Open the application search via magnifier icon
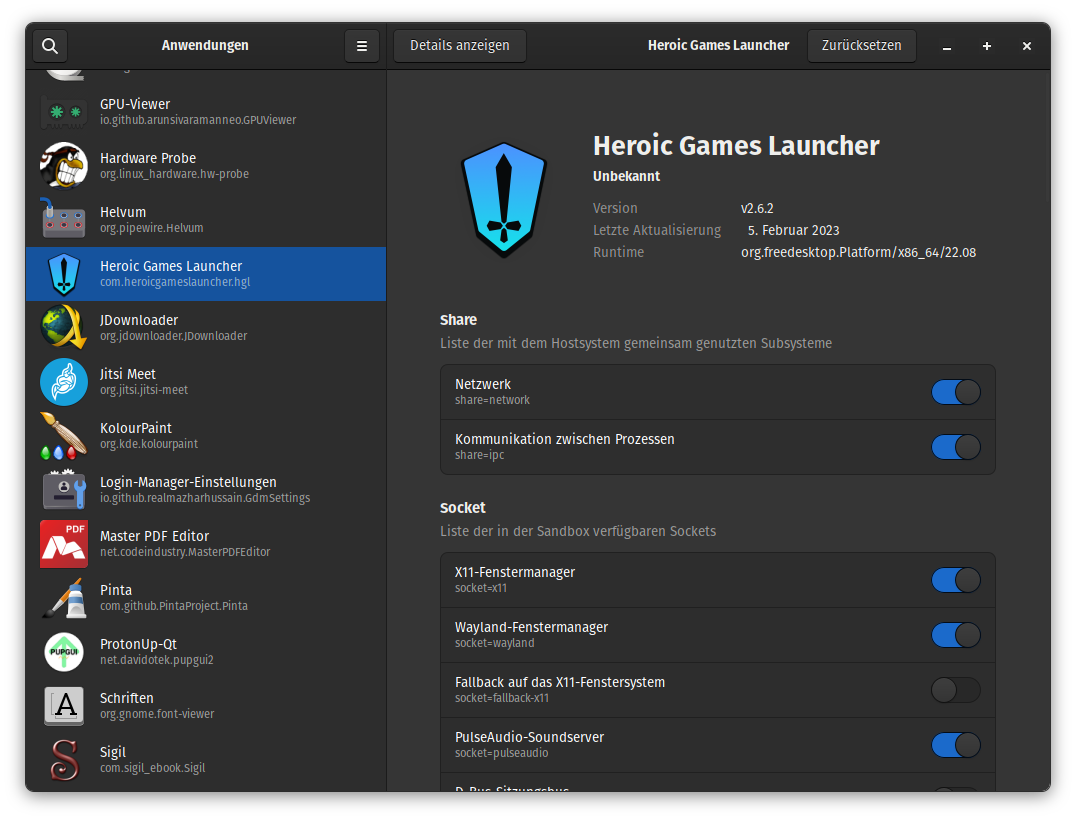This screenshot has width=1076, height=820. tap(50, 46)
